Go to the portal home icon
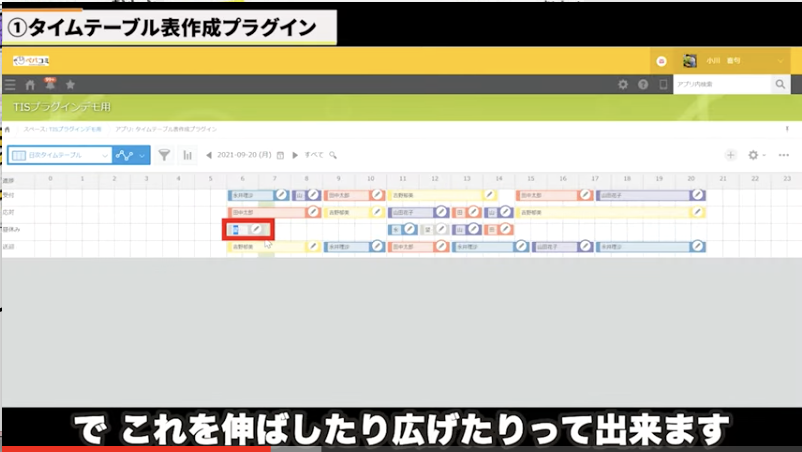 [30, 85]
